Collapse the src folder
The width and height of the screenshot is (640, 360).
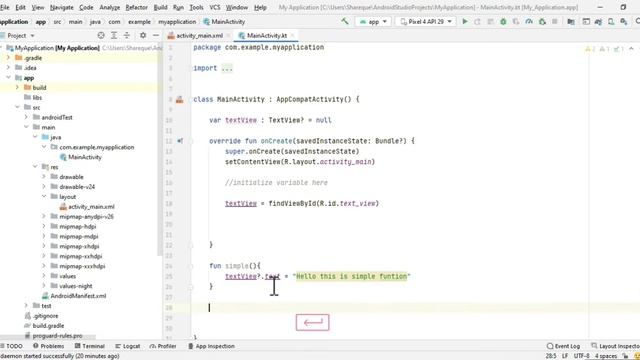[17, 107]
